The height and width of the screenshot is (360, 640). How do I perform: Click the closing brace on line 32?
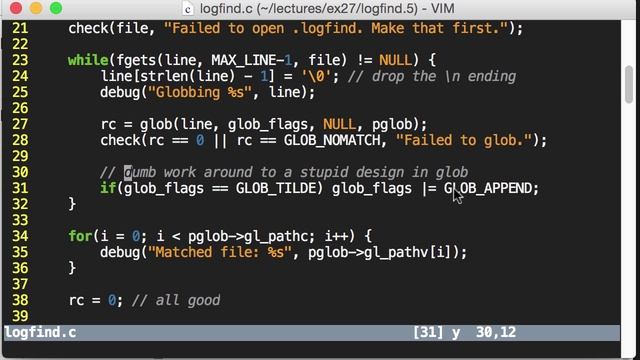[72, 204]
